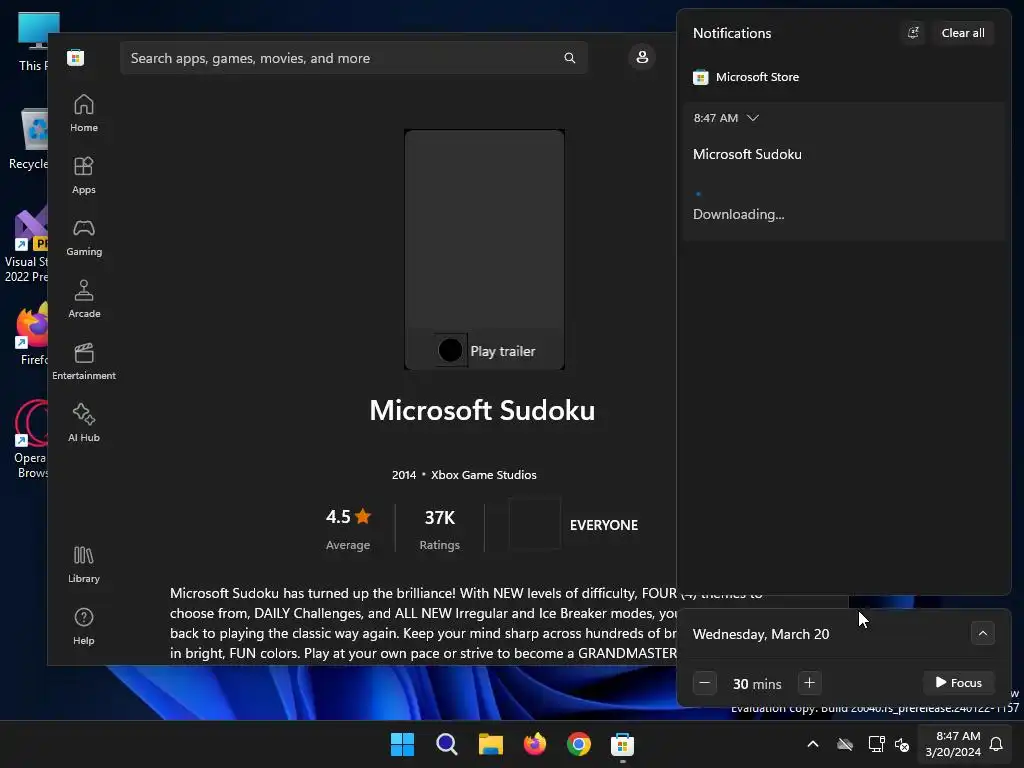Screen dimensions: 1024x768
Task: Click the Store search input field
Action: coord(353,58)
